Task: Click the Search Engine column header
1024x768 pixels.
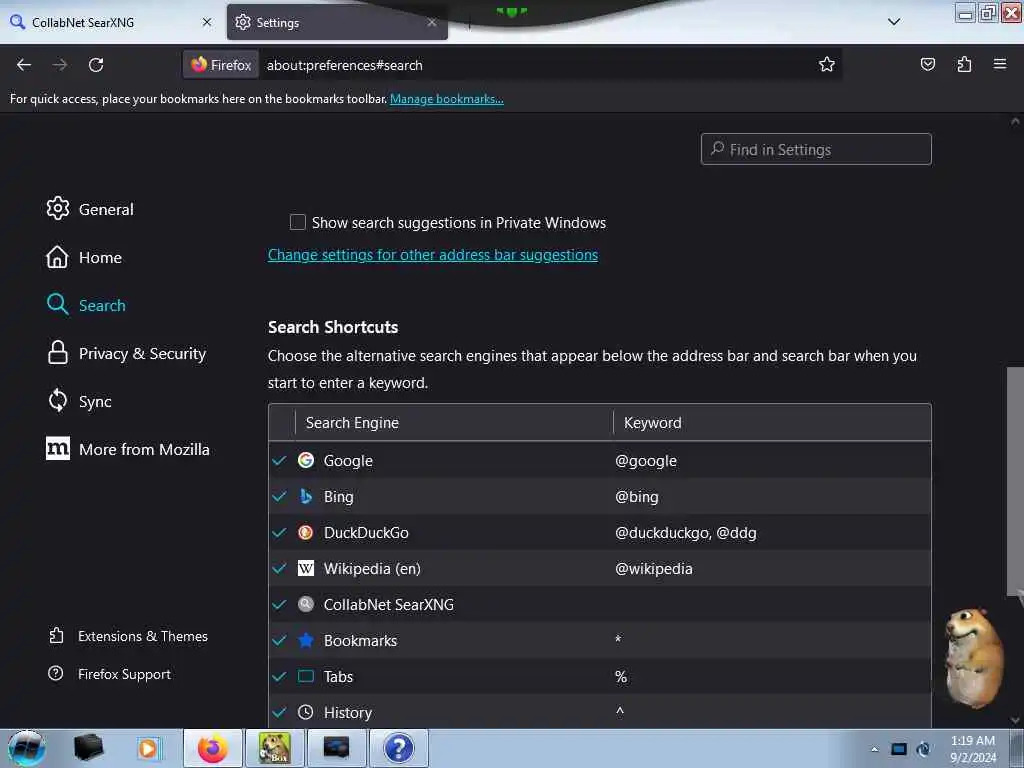Action: pyautogui.click(x=455, y=423)
